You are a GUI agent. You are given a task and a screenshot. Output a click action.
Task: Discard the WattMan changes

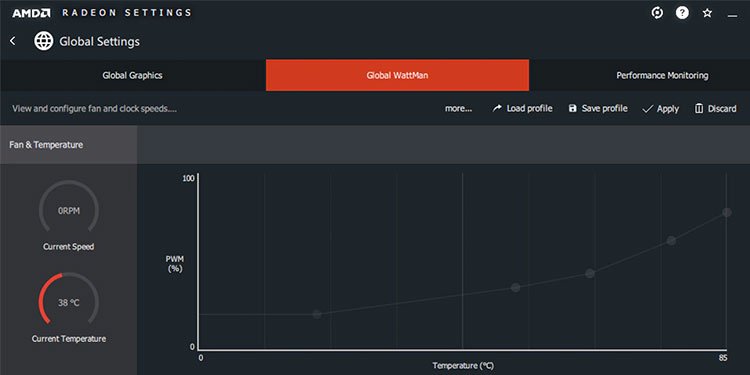tap(716, 109)
